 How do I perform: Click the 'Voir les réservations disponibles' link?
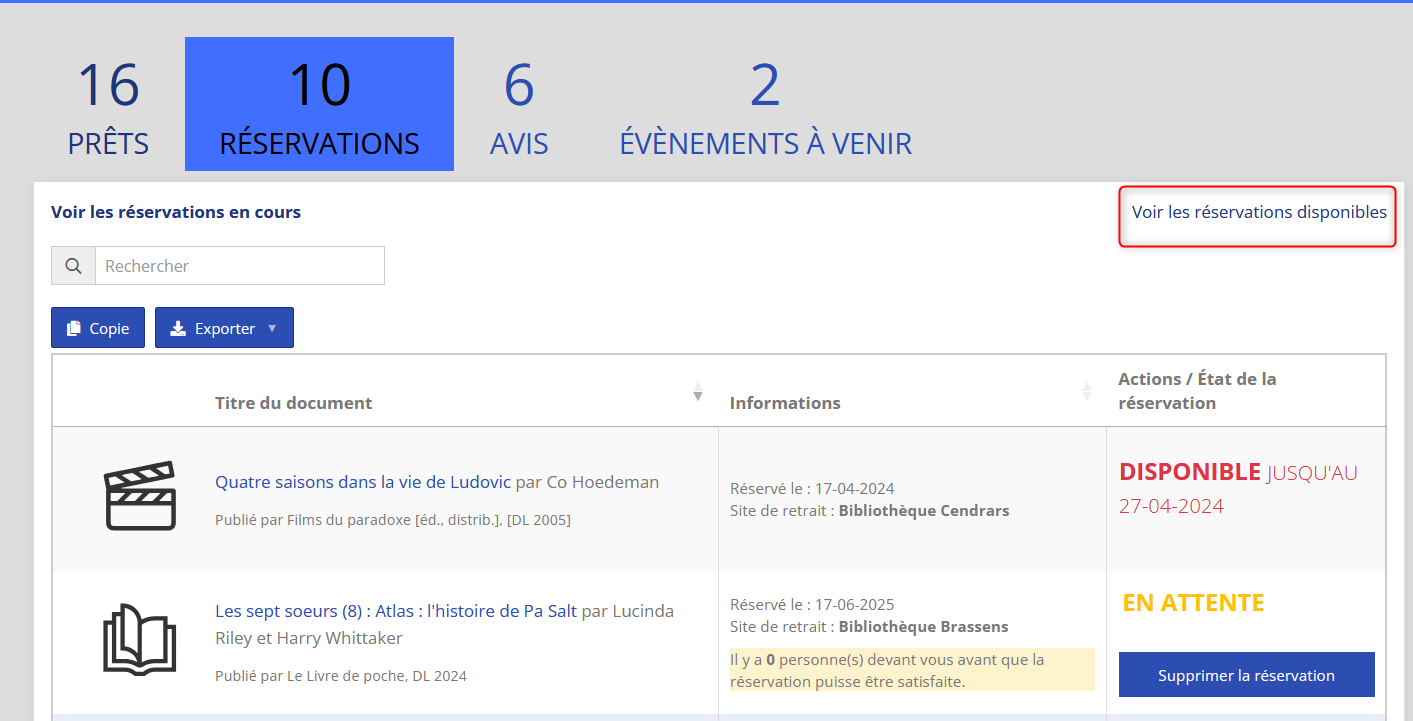[1258, 212]
